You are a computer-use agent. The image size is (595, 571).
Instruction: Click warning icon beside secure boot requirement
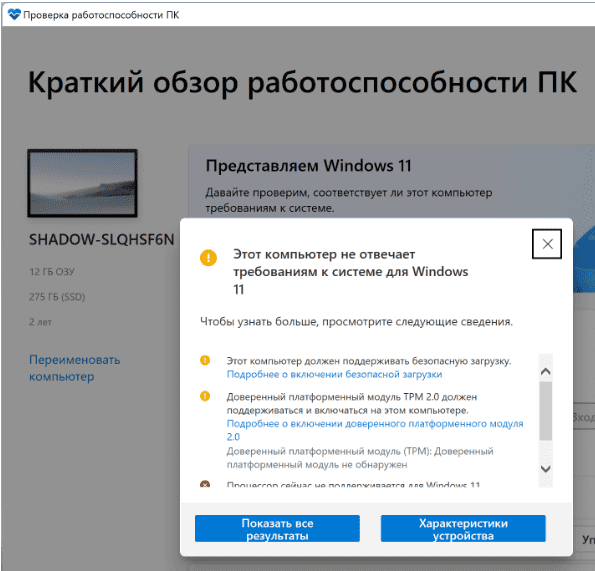205,360
